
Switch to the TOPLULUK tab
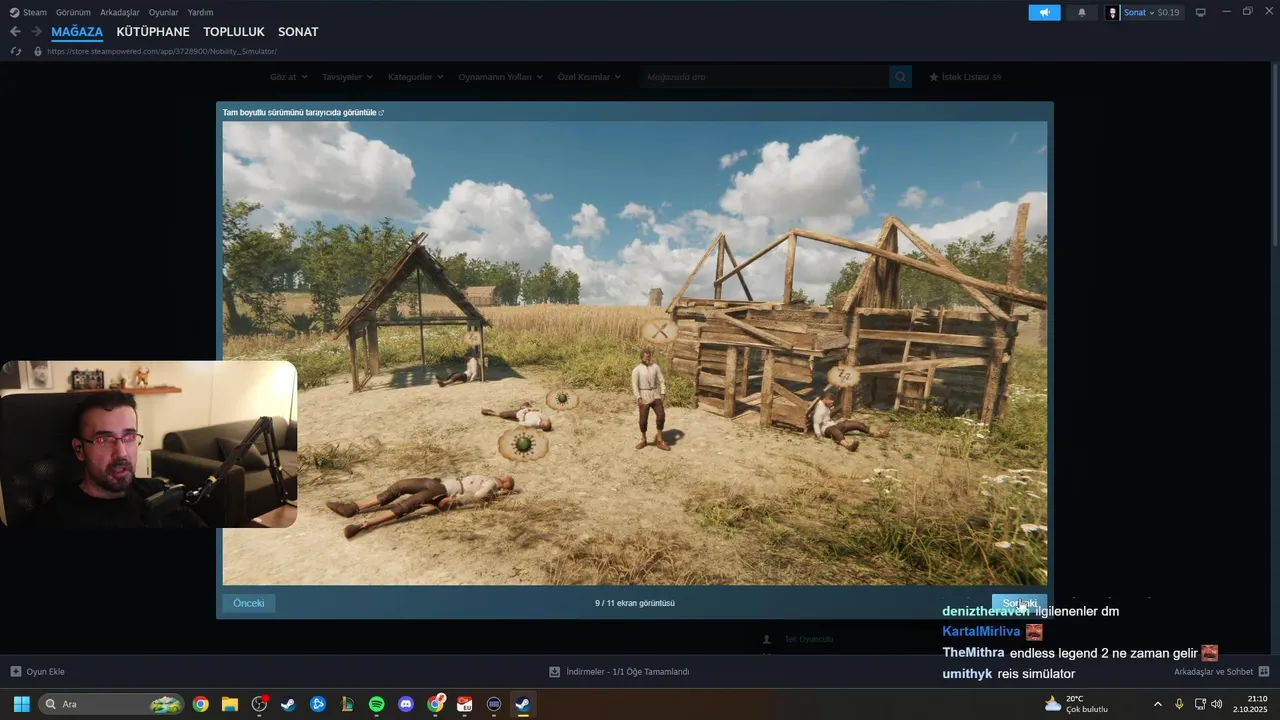234,32
